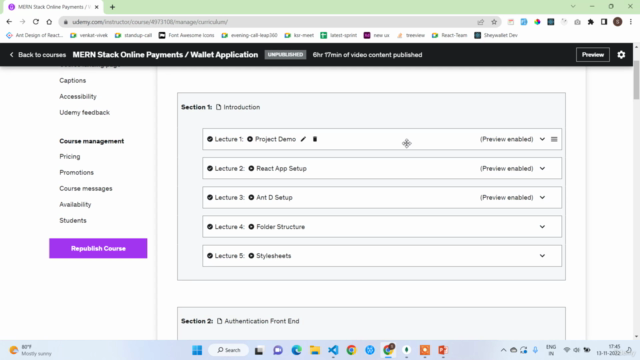Open Task View from taskbar

[259, 350]
